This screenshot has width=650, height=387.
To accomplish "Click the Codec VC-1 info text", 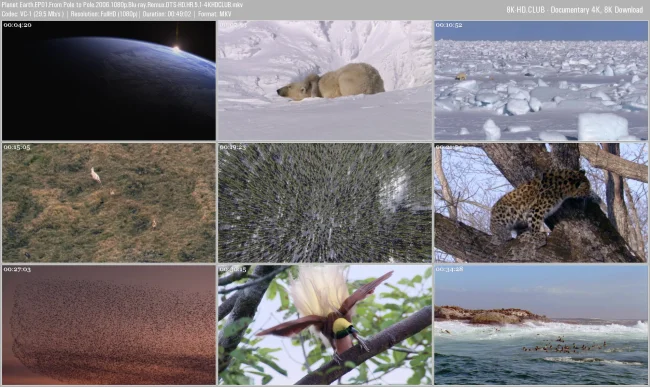I will tap(33, 14).
